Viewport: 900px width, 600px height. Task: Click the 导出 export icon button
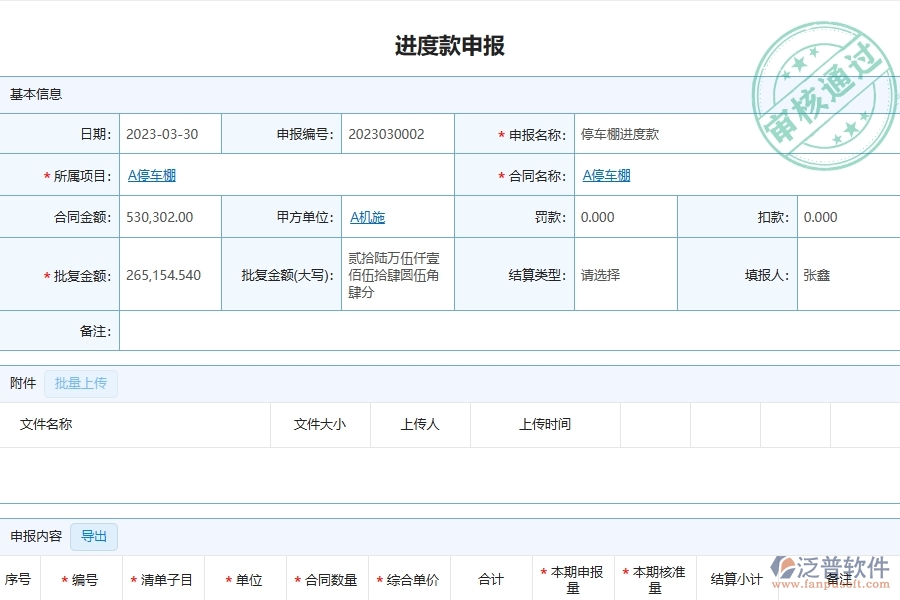coord(94,536)
